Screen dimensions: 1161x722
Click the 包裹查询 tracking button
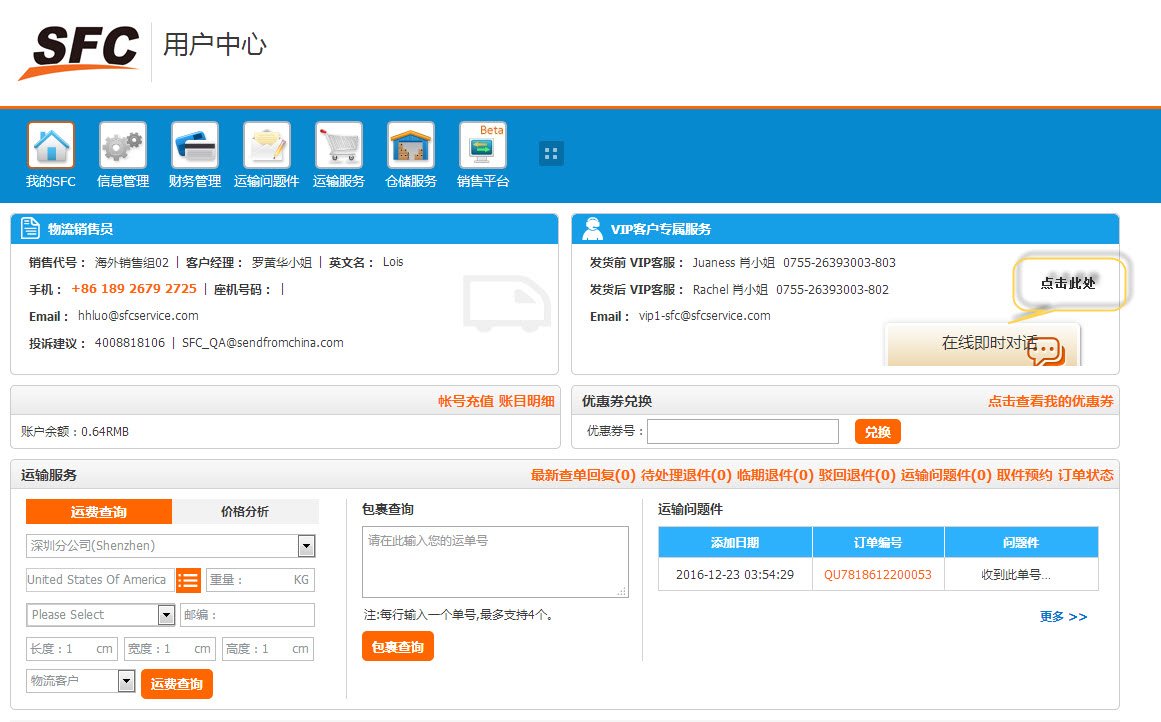[x=397, y=647]
